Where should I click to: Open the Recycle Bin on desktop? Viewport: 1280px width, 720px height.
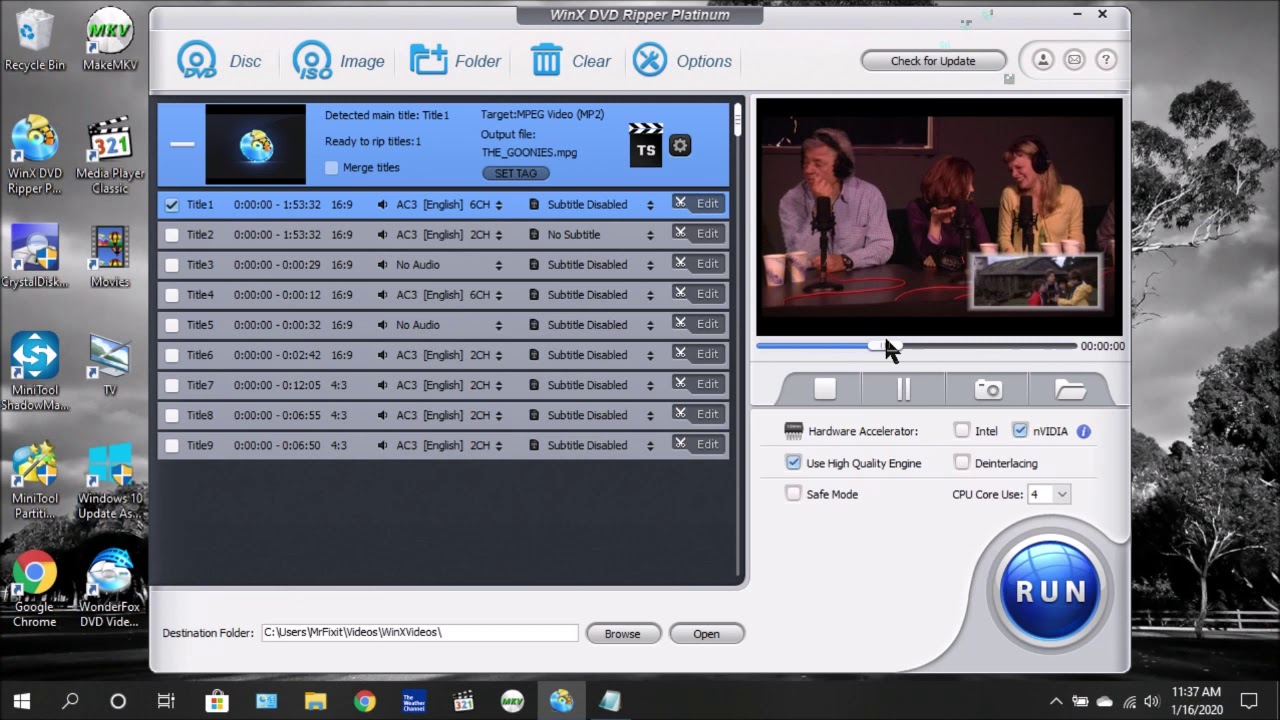pos(35,40)
